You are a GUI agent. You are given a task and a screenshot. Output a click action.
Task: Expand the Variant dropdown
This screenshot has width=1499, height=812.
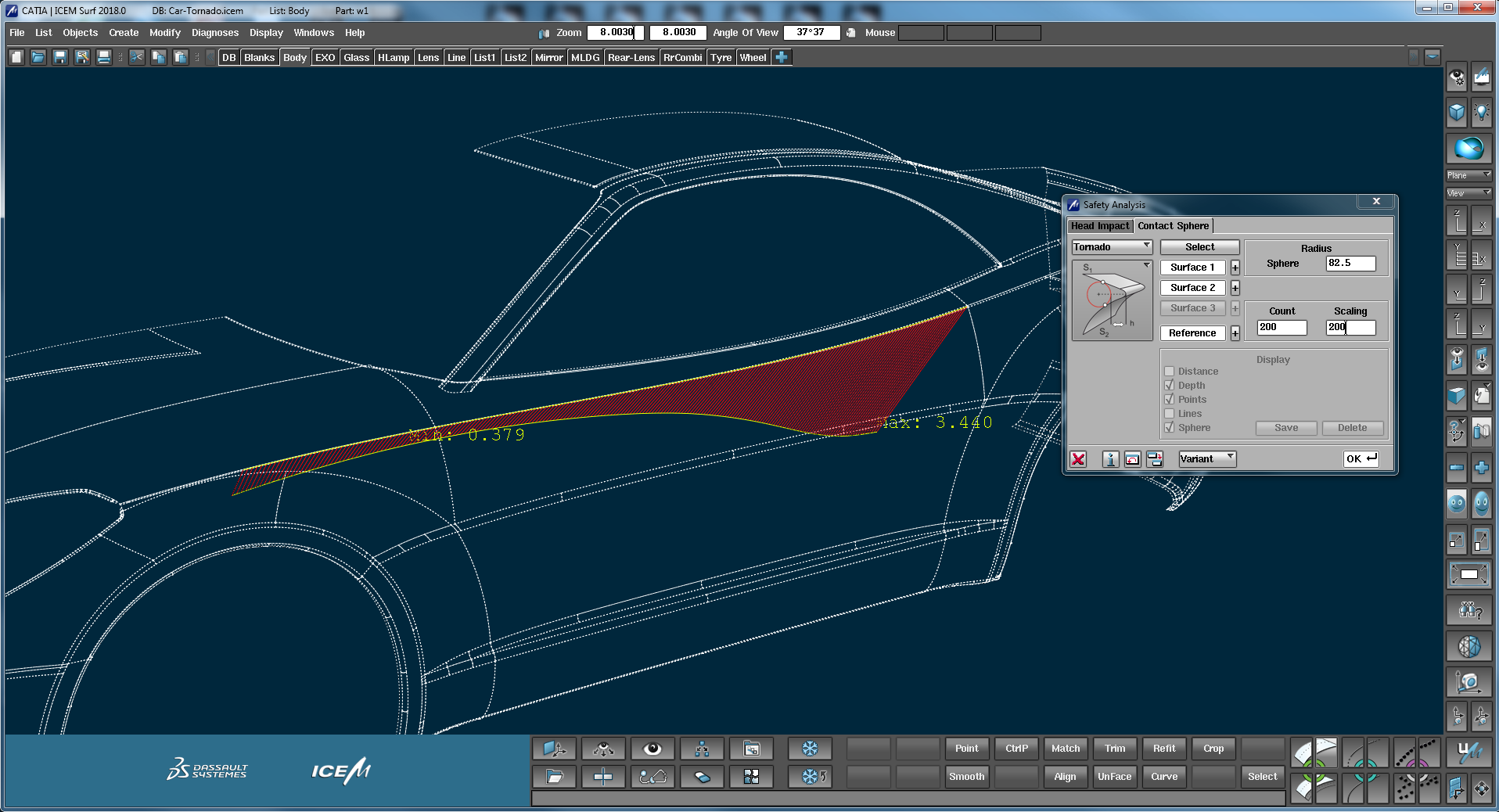[1207, 458]
